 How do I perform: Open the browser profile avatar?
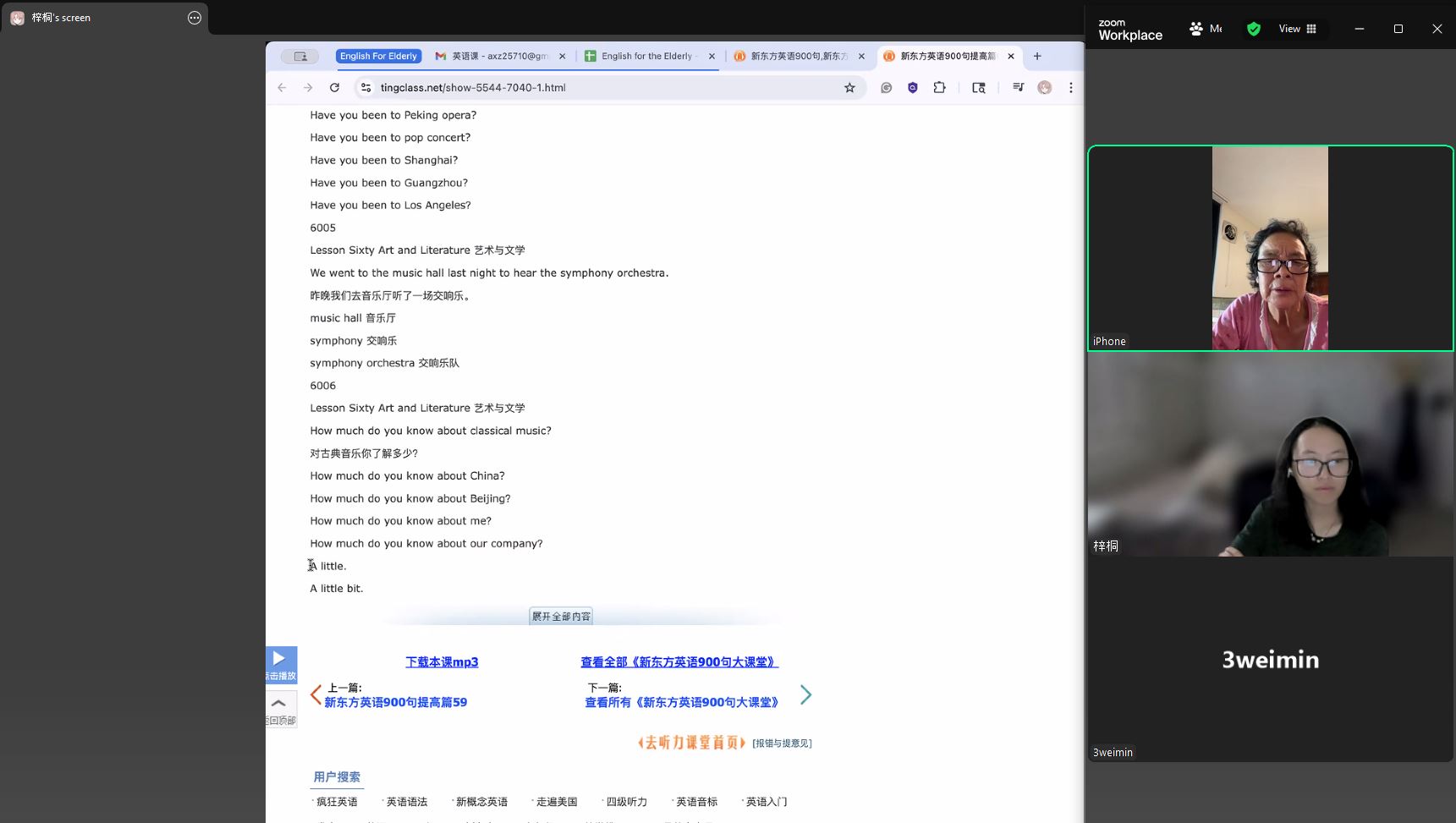[x=1045, y=88]
